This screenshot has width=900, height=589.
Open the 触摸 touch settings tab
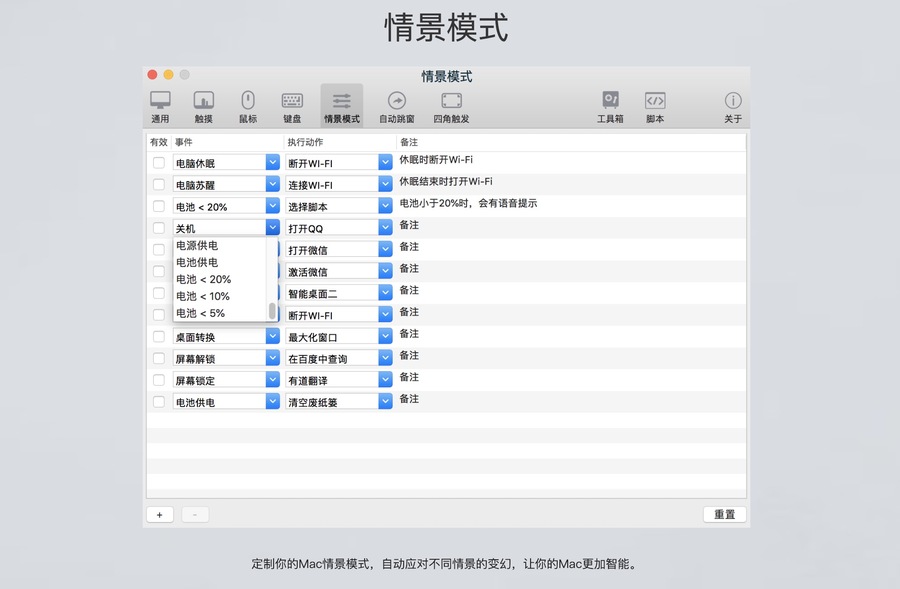click(x=204, y=107)
